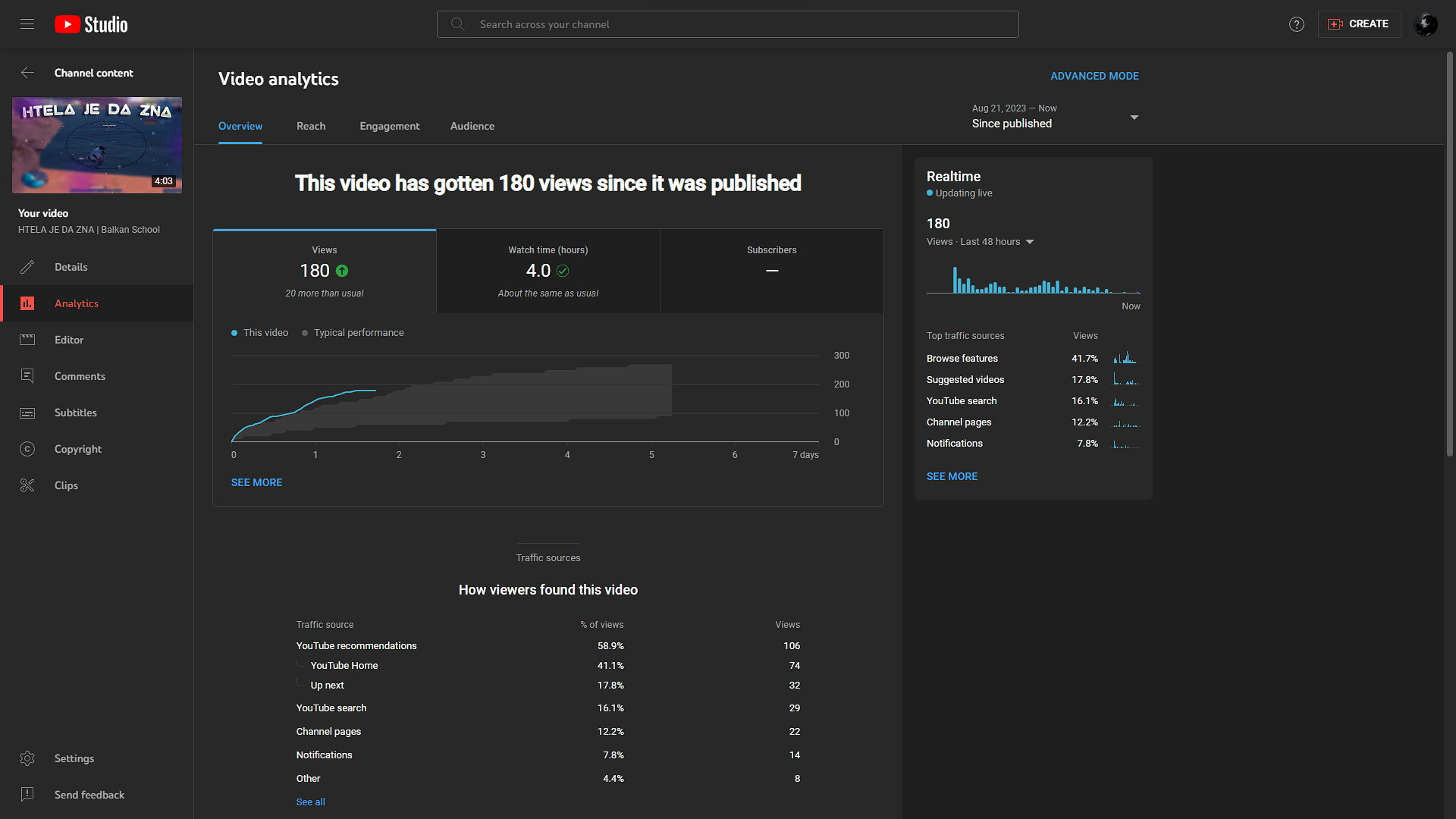Click the page vertical scrollbar
Image resolution: width=1456 pixels, height=819 pixels.
[x=1450, y=254]
